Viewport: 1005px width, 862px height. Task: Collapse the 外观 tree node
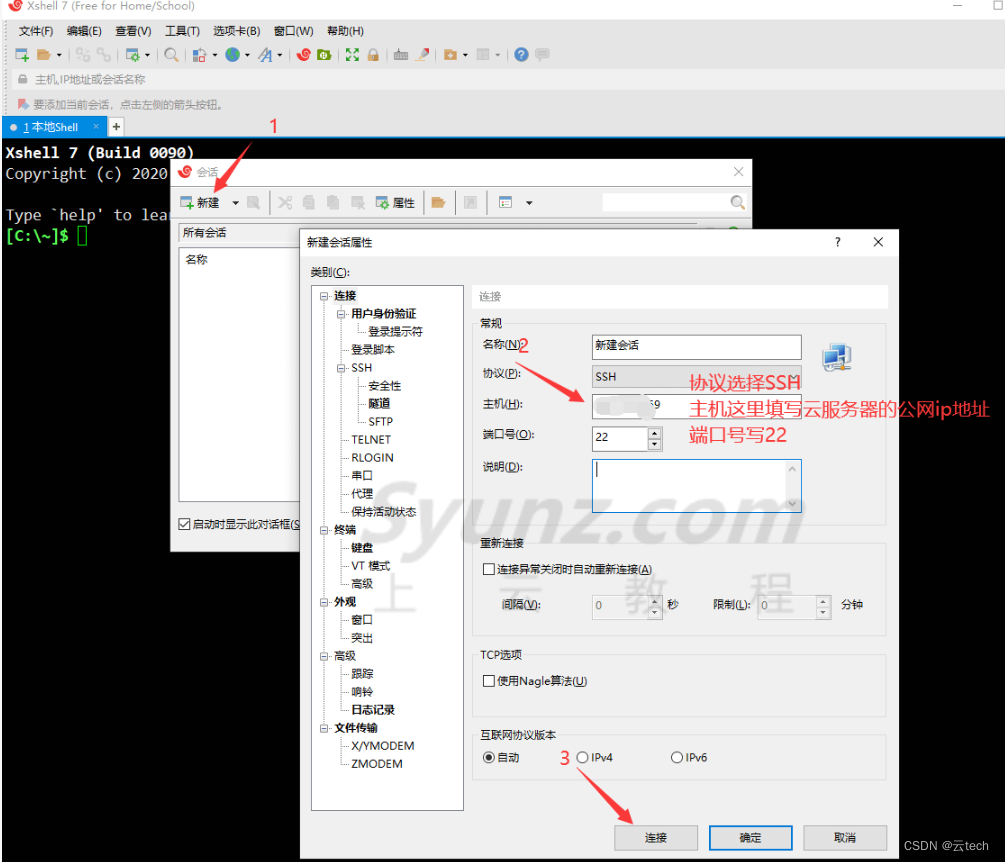(x=324, y=602)
